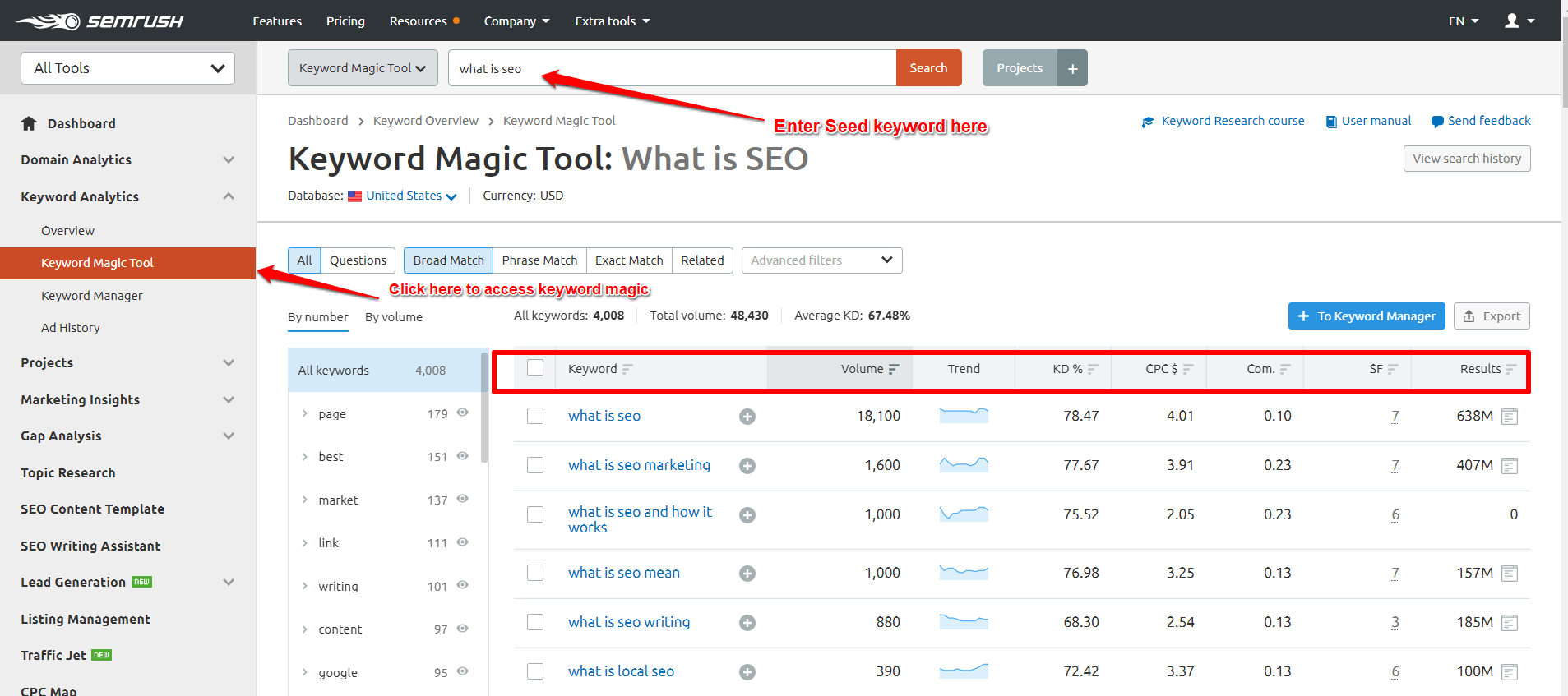Image resolution: width=1568 pixels, height=696 pixels.
Task: Open the All Tools dropdown
Action: (x=127, y=68)
